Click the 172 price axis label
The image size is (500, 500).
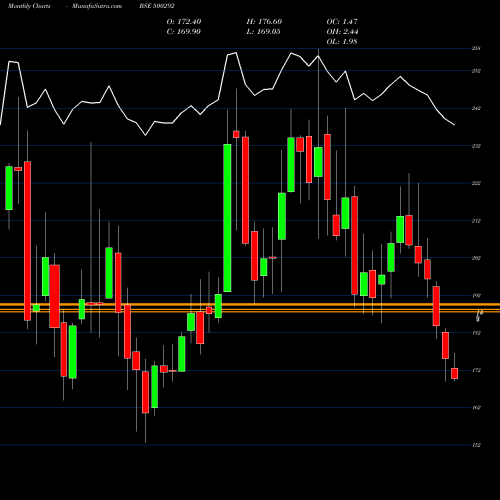[x=476, y=370]
